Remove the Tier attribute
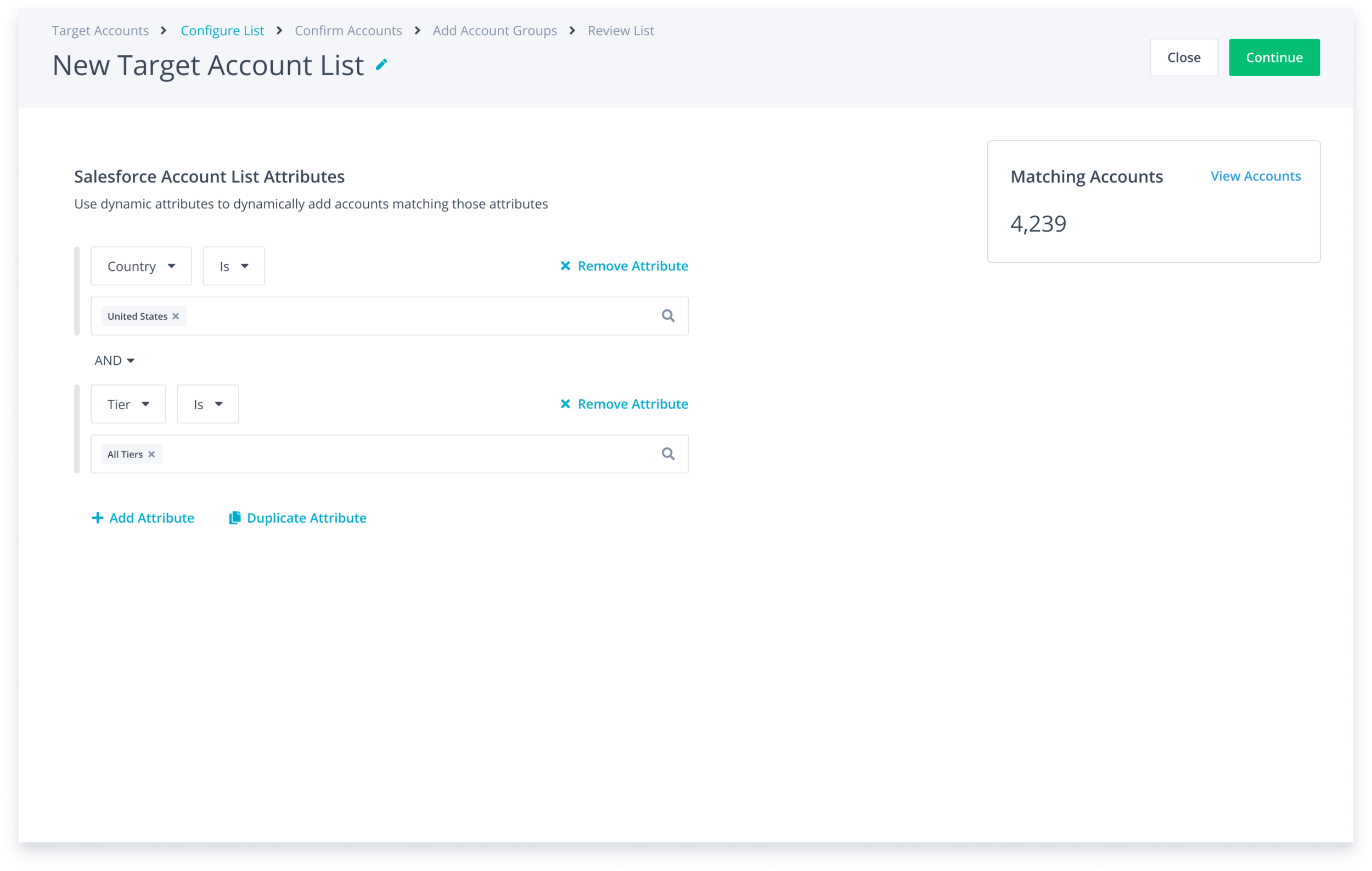 tap(624, 404)
